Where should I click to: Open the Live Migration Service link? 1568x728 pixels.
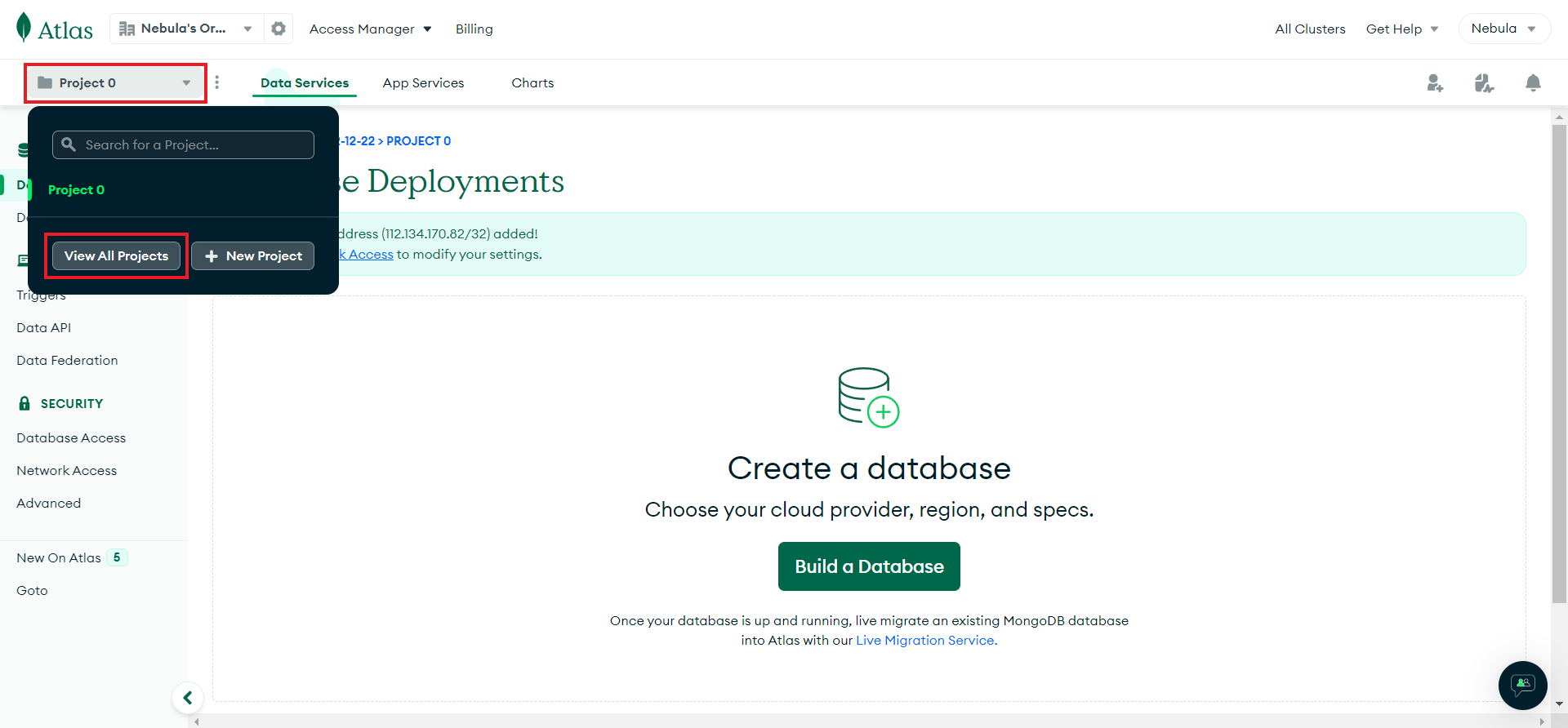pyautogui.click(x=926, y=640)
